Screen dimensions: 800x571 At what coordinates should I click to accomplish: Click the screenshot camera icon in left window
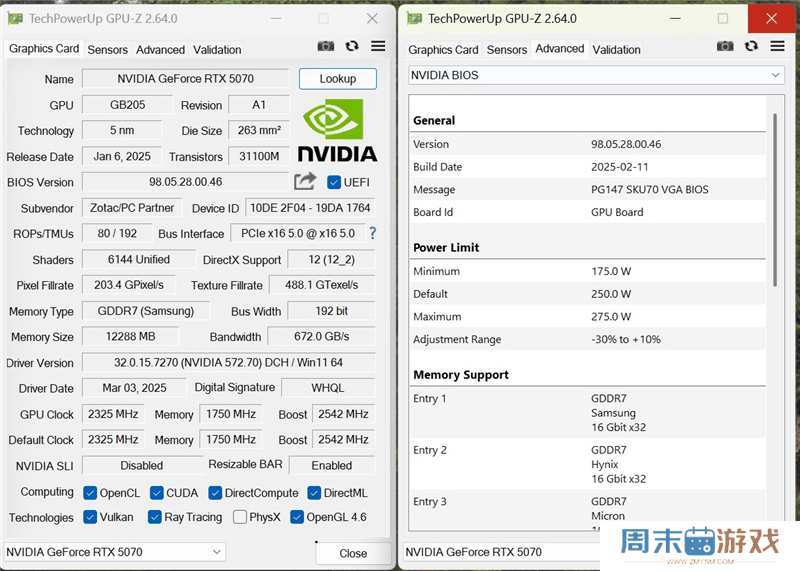point(326,46)
